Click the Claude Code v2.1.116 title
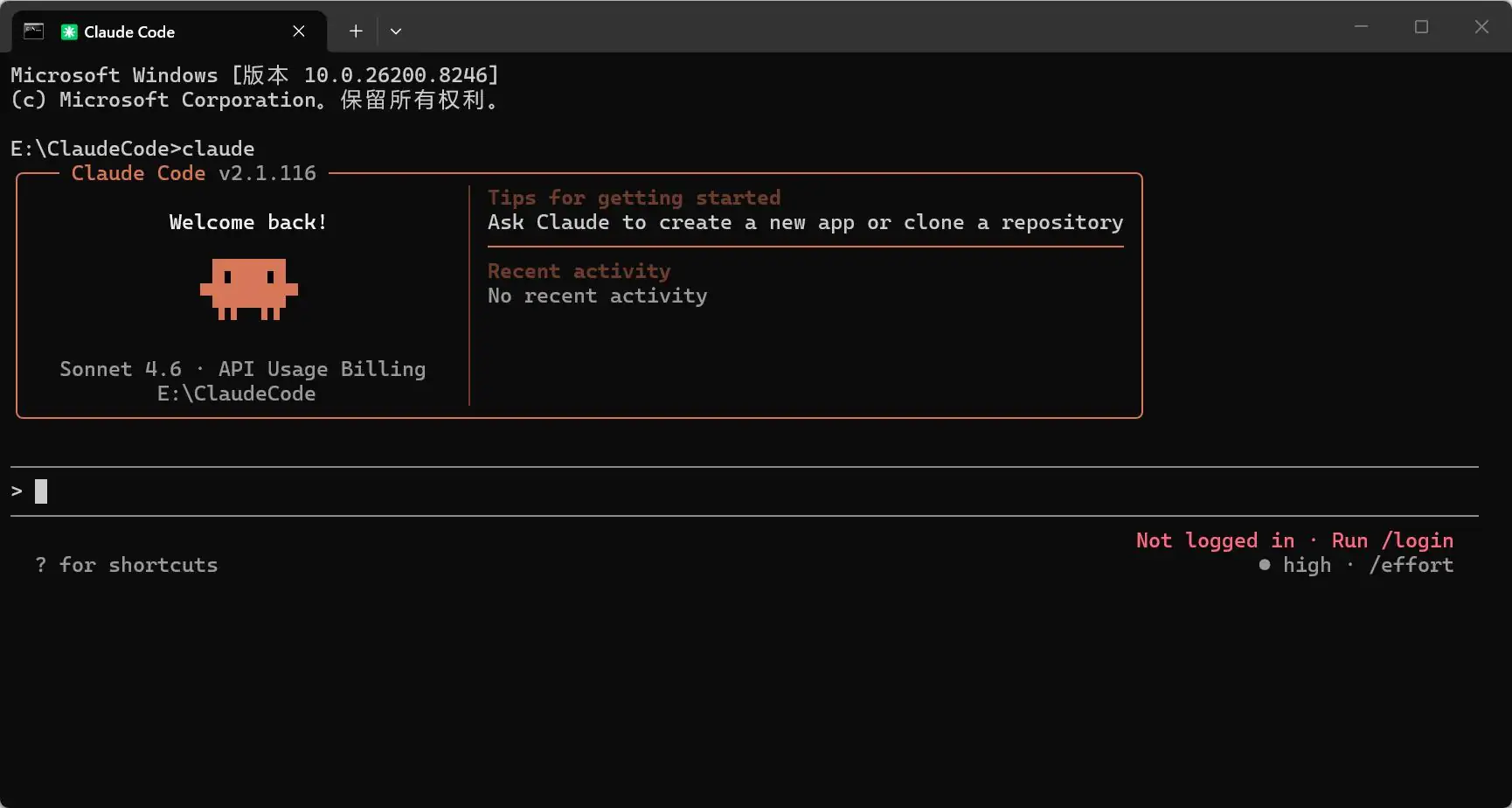Image resolution: width=1512 pixels, height=808 pixels. pyautogui.click(x=194, y=173)
